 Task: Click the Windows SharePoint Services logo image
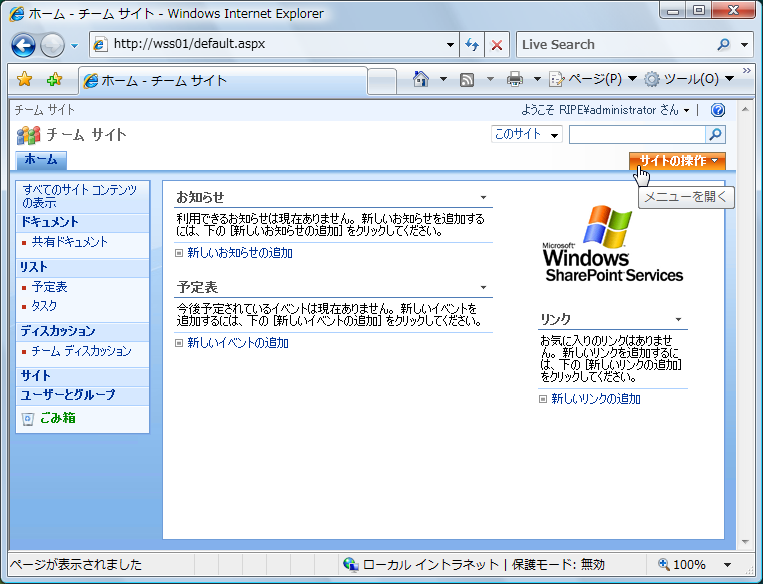coord(613,244)
